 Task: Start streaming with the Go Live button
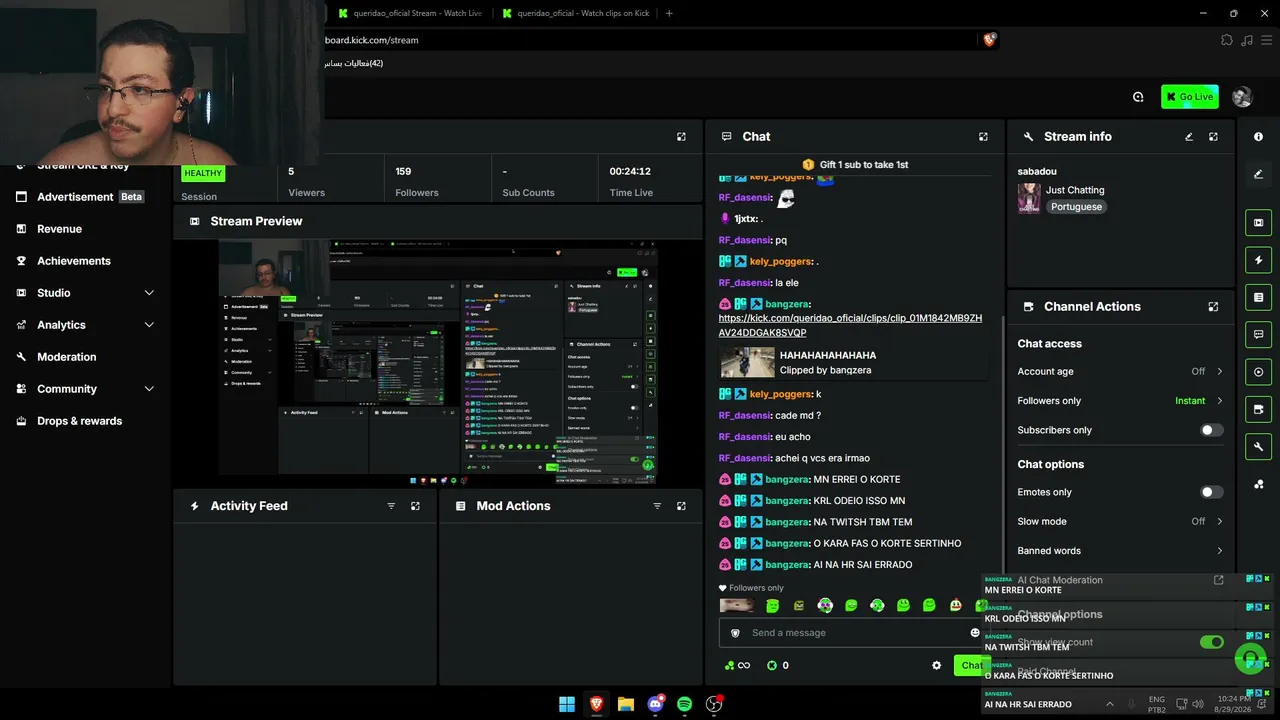[x=1189, y=97]
